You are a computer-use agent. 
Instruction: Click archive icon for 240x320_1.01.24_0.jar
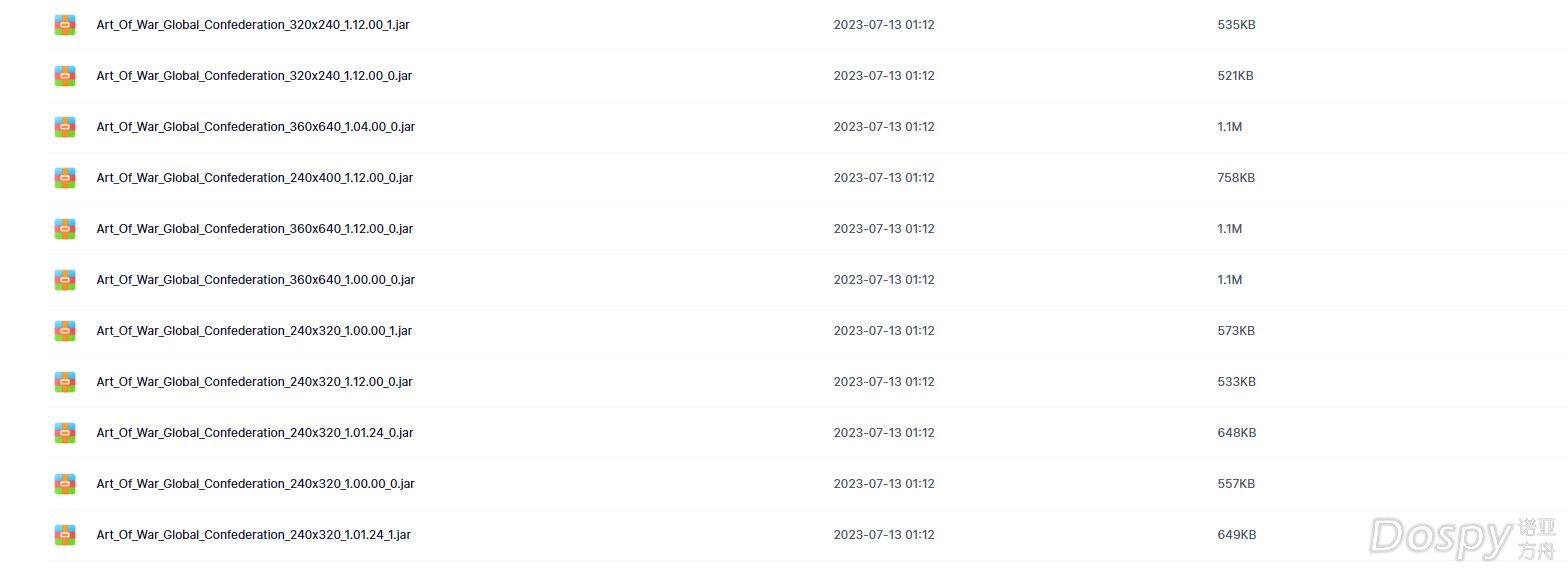pyautogui.click(x=65, y=433)
